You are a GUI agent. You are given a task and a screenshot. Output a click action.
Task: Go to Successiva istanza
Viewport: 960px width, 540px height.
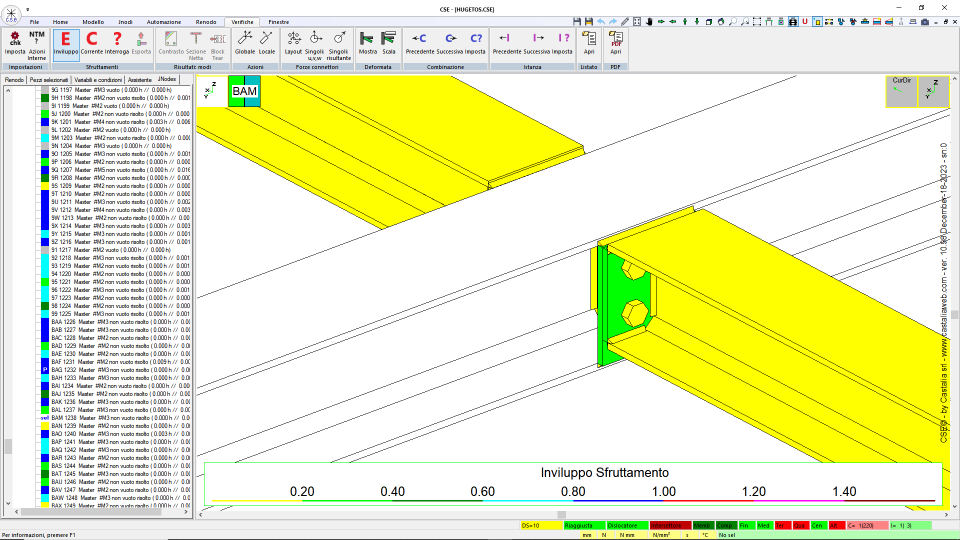point(537,44)
